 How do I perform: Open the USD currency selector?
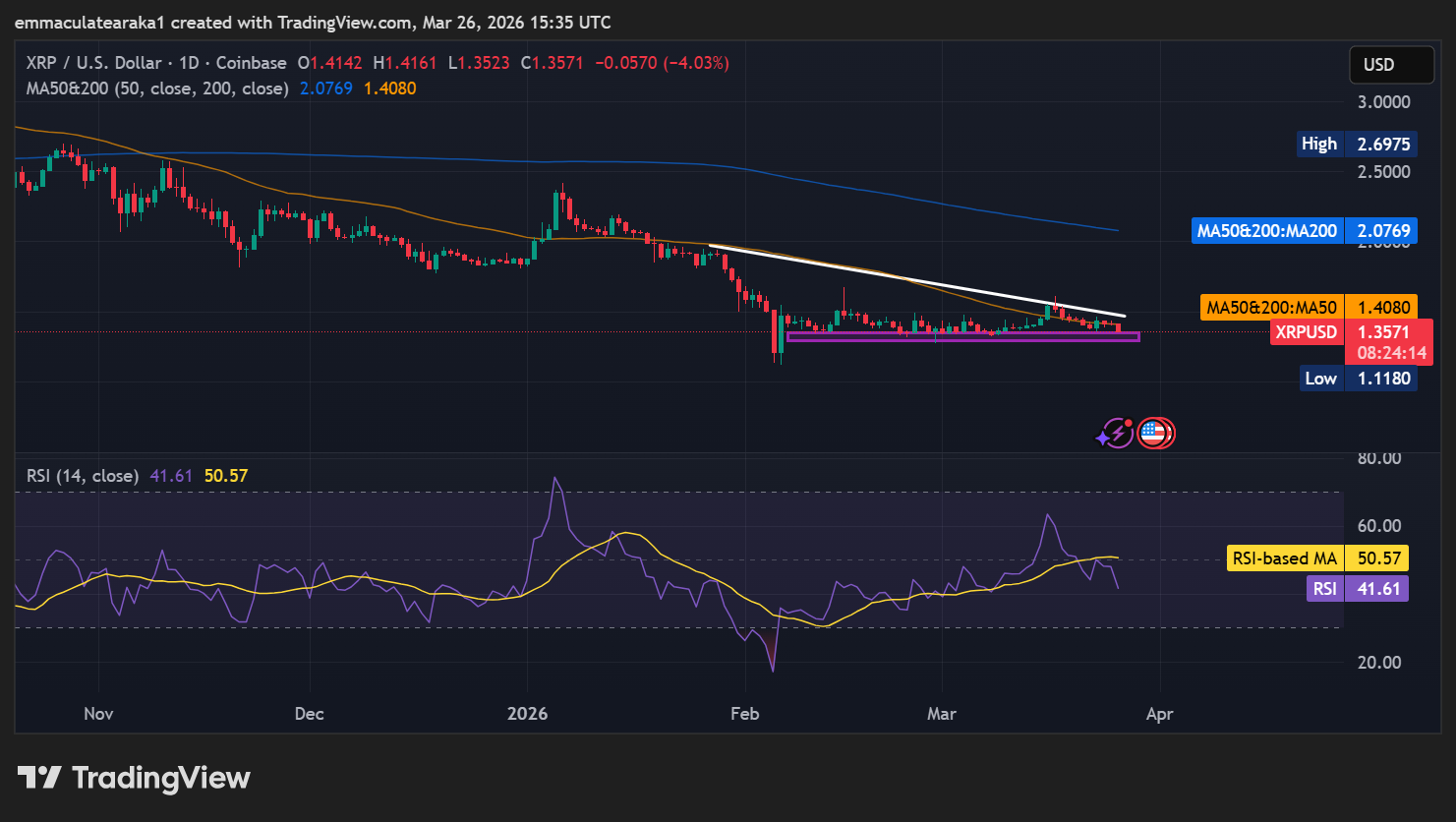click(x=1391, y=64)
